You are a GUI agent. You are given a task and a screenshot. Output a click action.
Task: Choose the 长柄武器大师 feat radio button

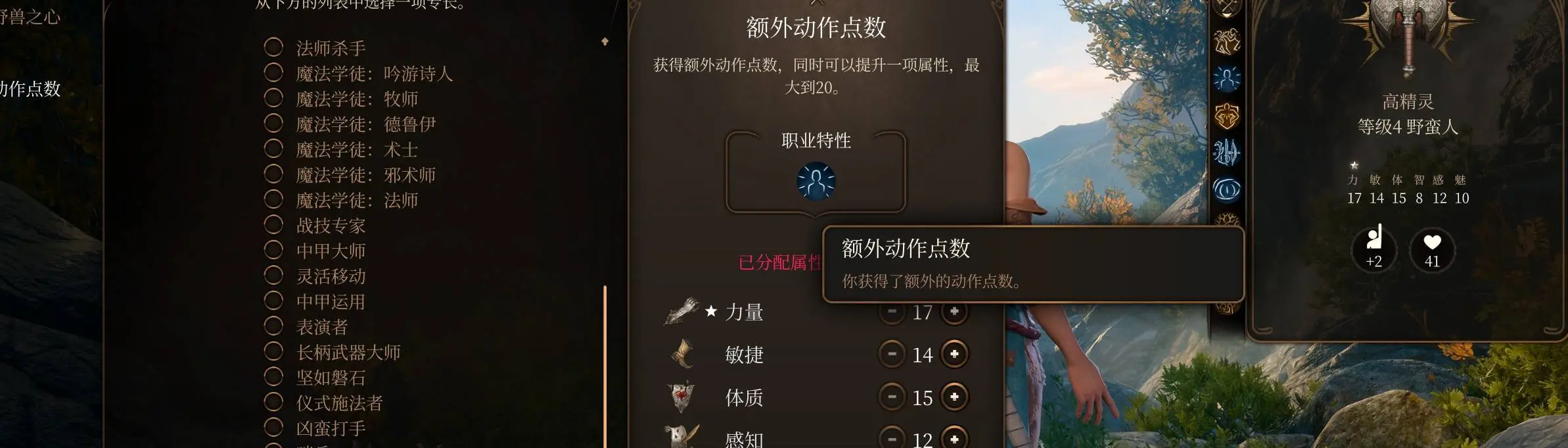(x=273, y=351)
